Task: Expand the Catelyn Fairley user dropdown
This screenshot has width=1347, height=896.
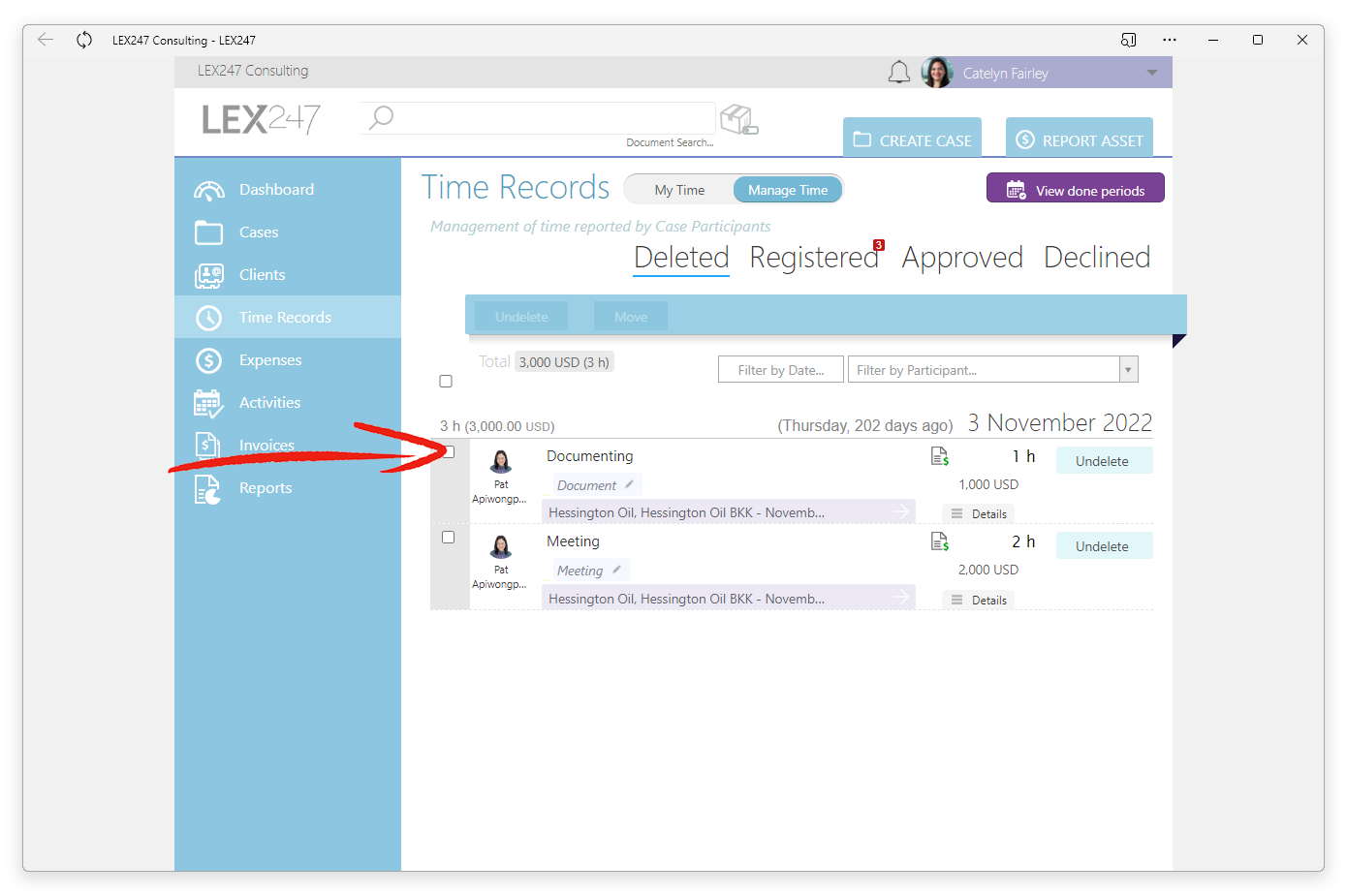Action: pyautogui.click(x=1152, y=73)
